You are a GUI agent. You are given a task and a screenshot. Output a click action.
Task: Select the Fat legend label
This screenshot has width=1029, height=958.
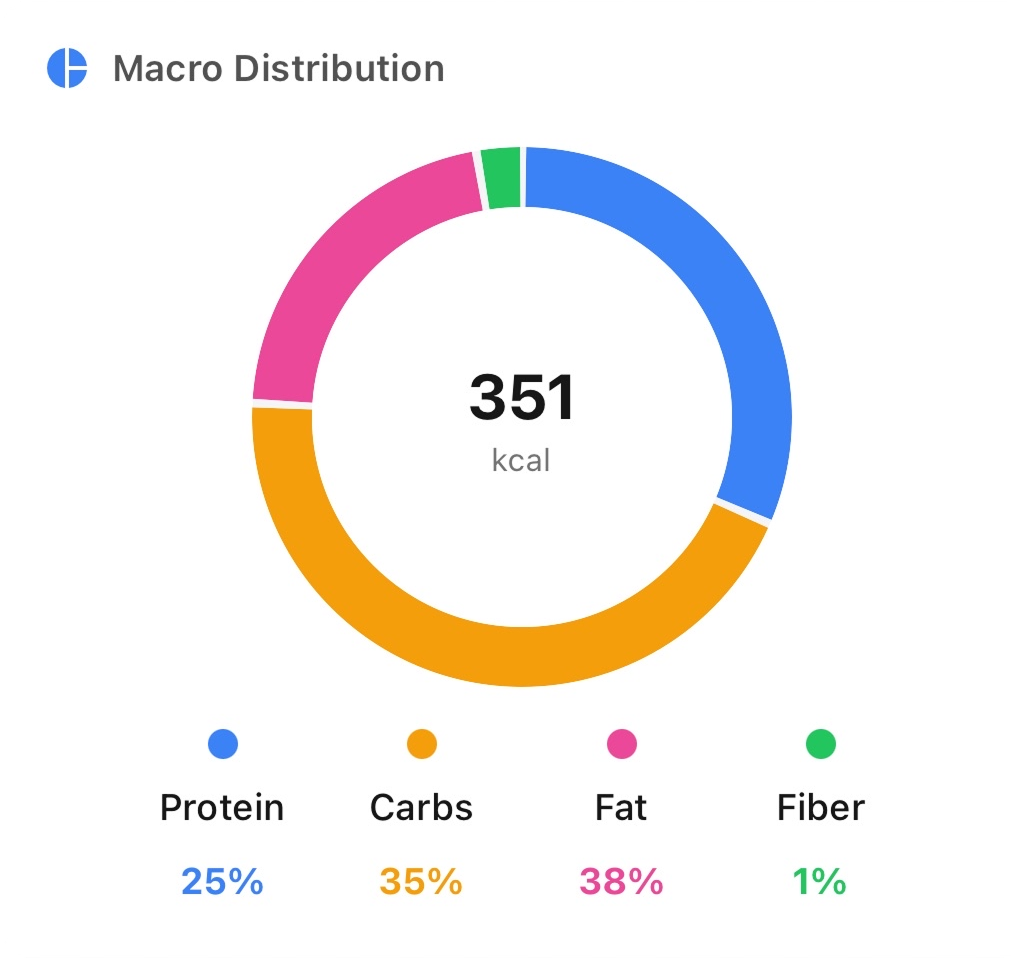click(x=621, y=807)
